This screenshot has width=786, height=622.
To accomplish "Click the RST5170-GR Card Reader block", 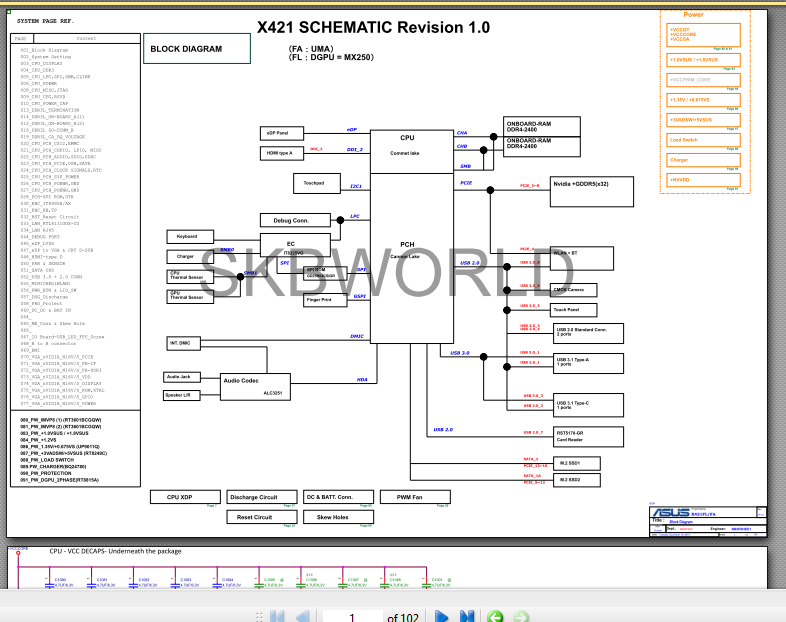I will point(588,437).
